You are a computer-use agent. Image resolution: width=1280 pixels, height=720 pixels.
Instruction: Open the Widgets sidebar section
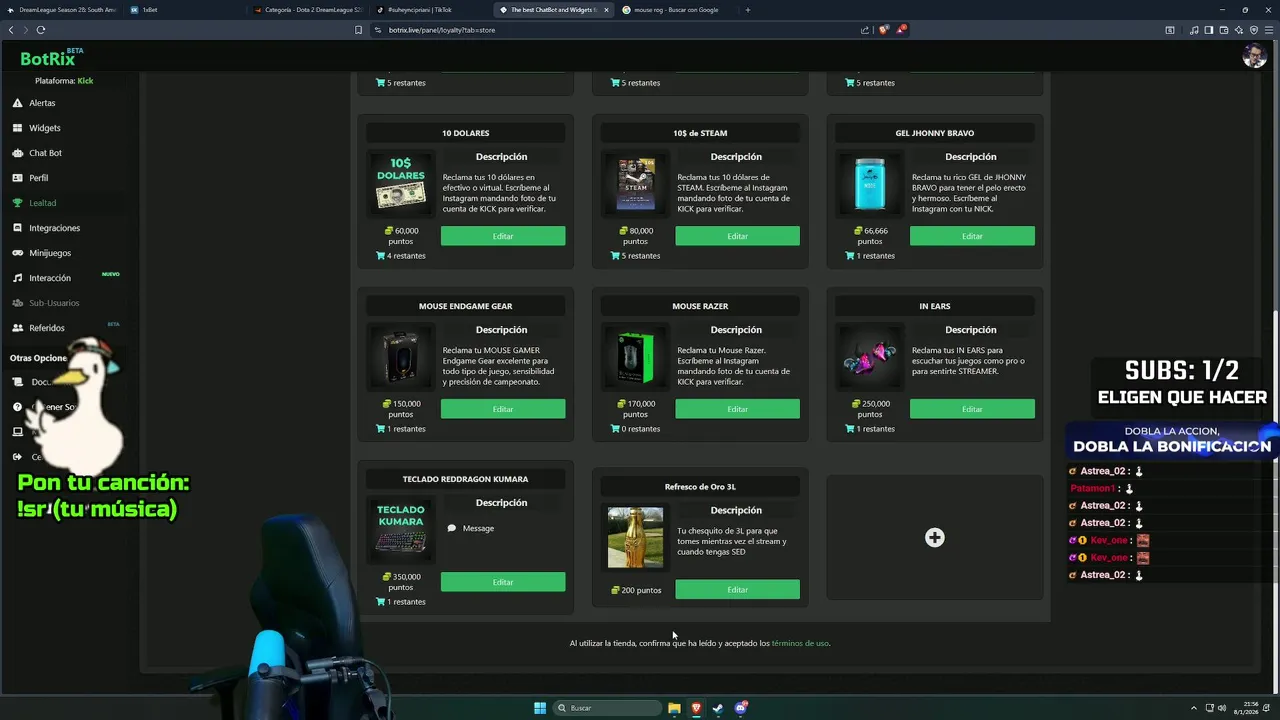click(44, 128)
